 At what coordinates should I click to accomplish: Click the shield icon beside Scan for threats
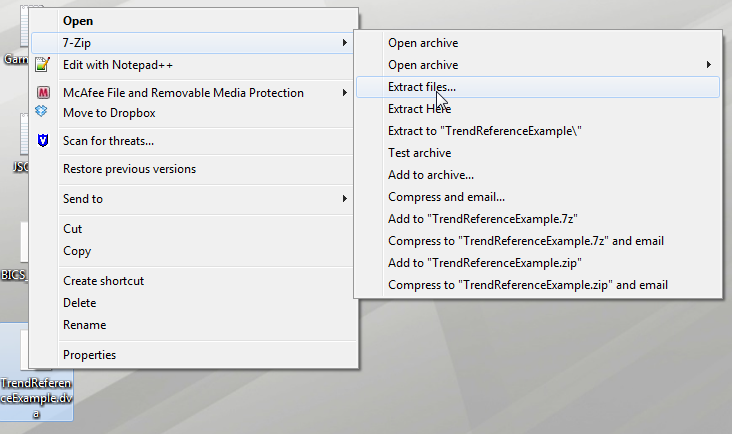pos(42,141)
